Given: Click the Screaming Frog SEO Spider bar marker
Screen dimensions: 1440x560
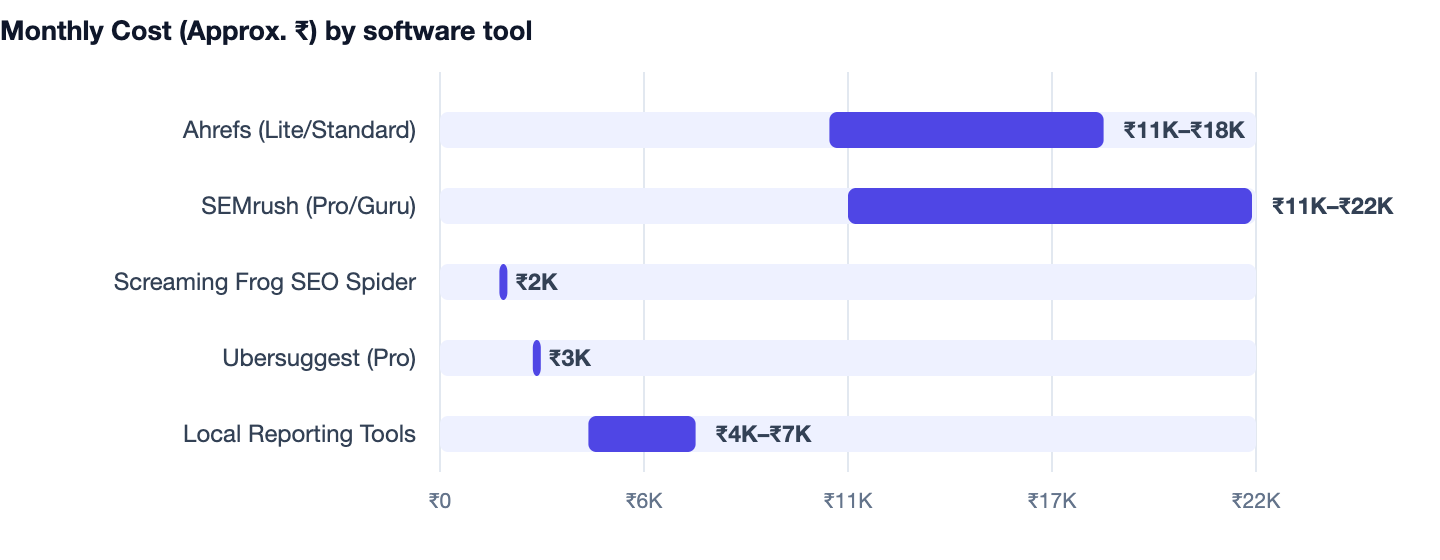Looking at the screenshot, I should click(503, 282).
